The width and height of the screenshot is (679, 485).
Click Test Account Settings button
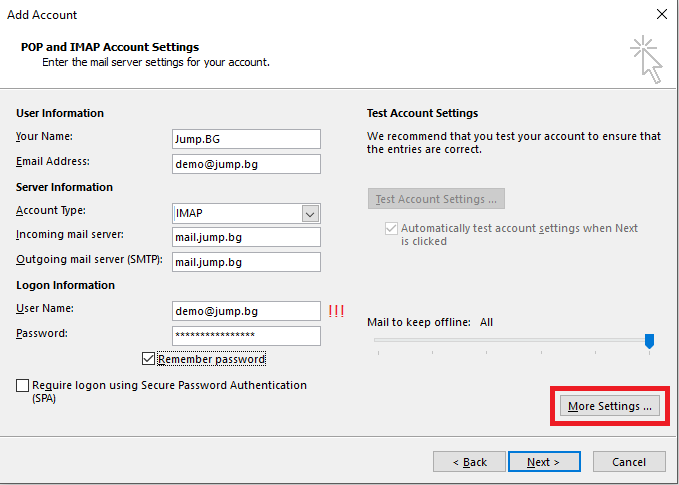(x=436, y=199)
